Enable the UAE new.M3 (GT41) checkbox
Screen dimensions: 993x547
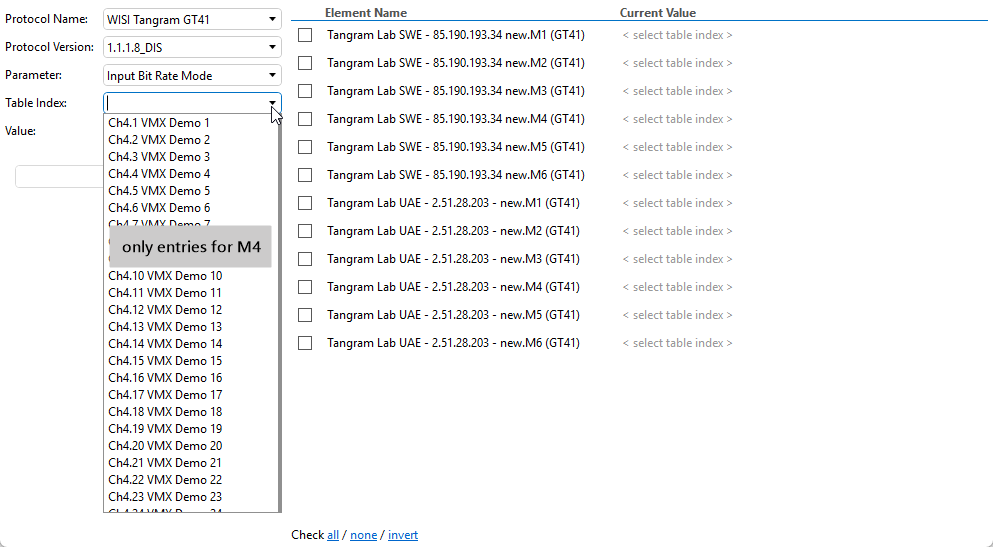coord(305,259)
